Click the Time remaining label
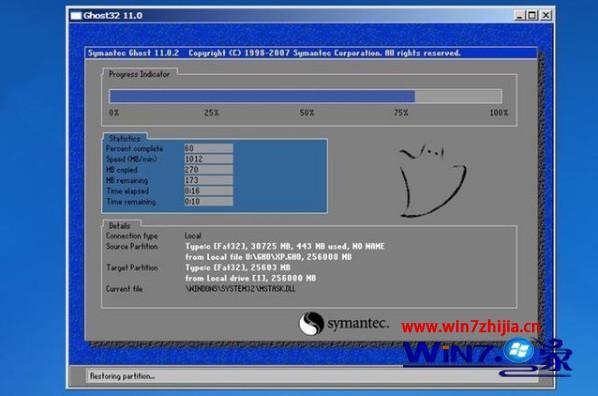Viewport: 598px width, 396px height. (131, 202)
